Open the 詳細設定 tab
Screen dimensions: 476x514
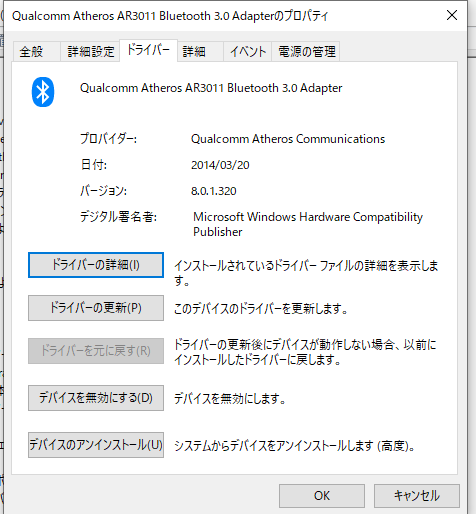[90, 52]
